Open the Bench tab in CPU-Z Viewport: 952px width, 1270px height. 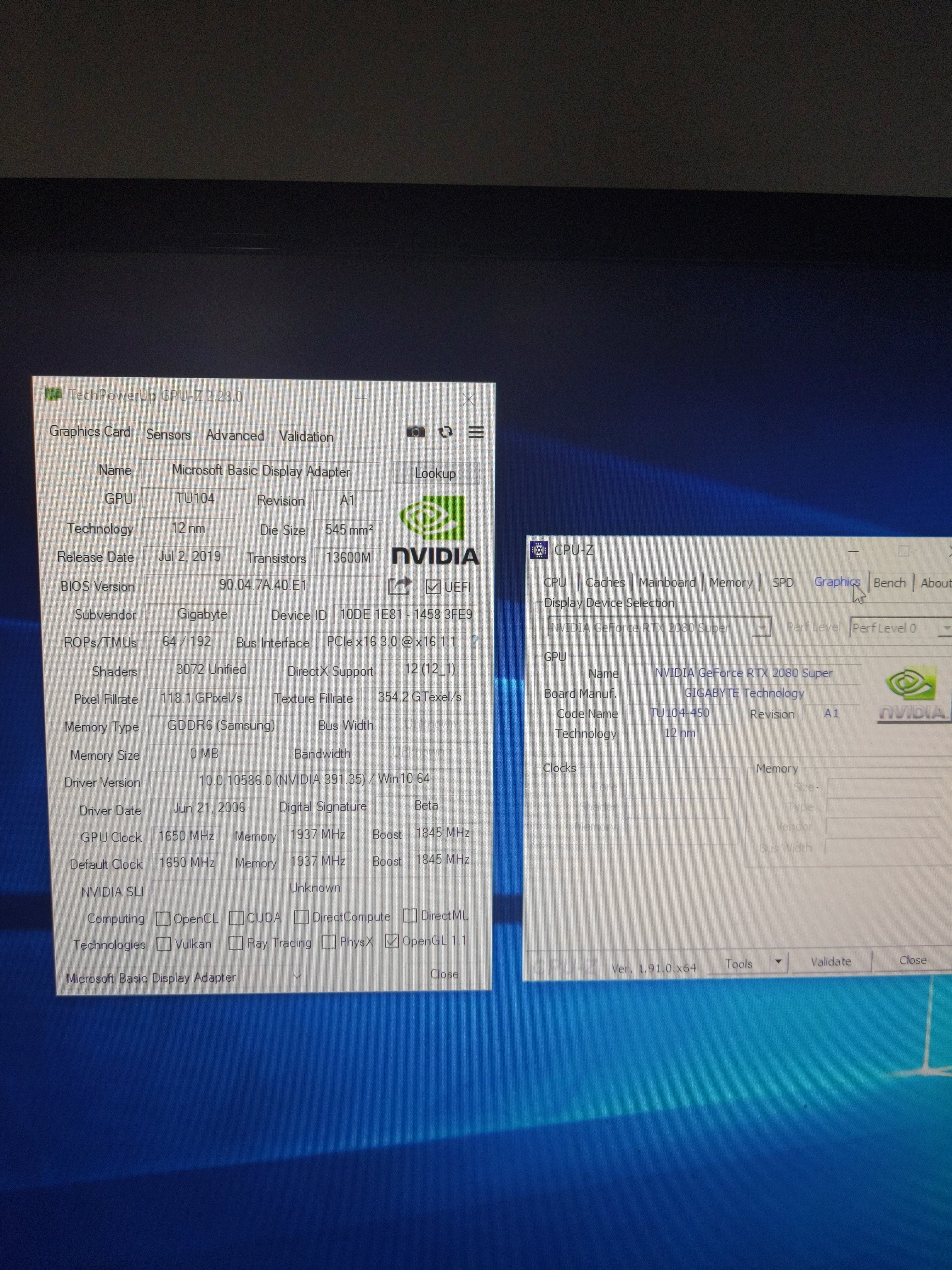(889, 583)
